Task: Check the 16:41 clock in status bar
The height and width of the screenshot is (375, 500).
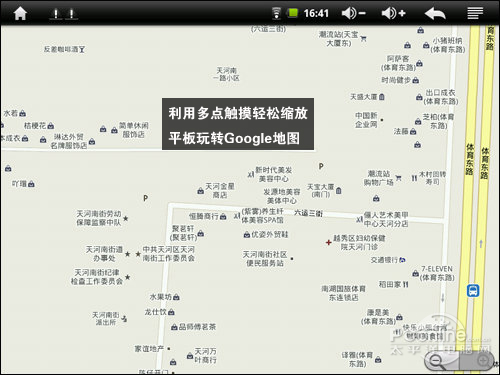Action: click(316, 13)
